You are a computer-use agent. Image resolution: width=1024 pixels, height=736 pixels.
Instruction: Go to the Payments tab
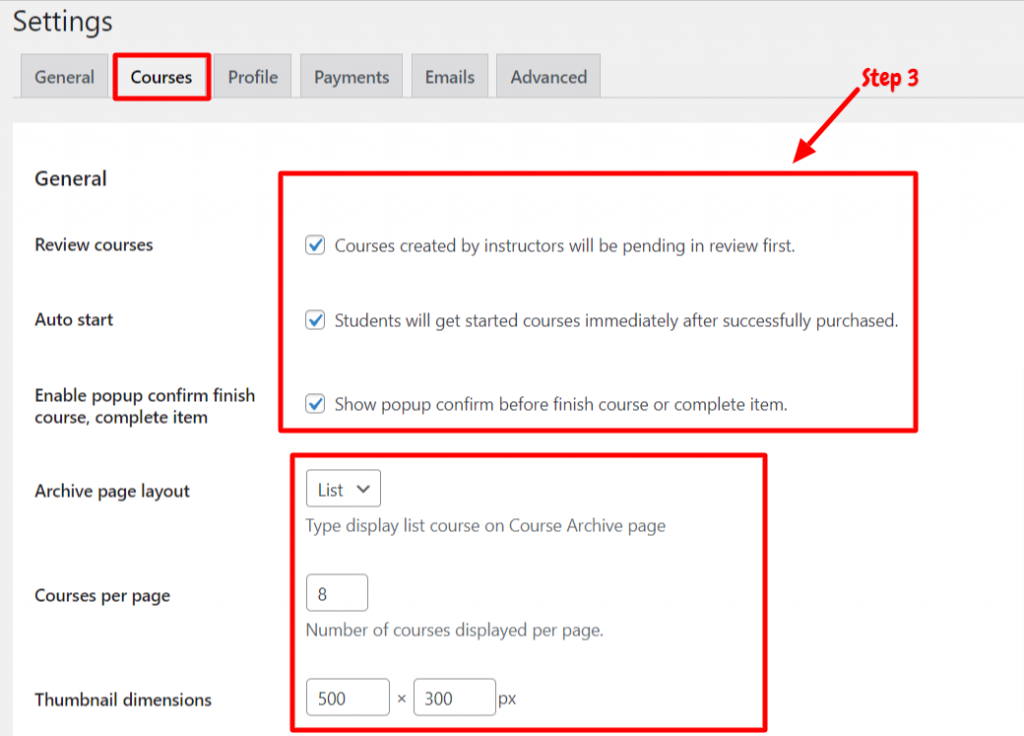point(351,76)
